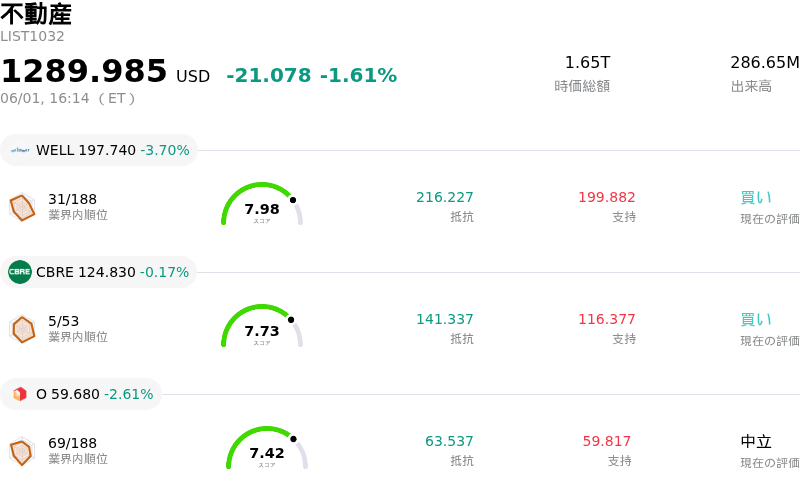Click the green CBRE logo icon

tap(20, 272)
